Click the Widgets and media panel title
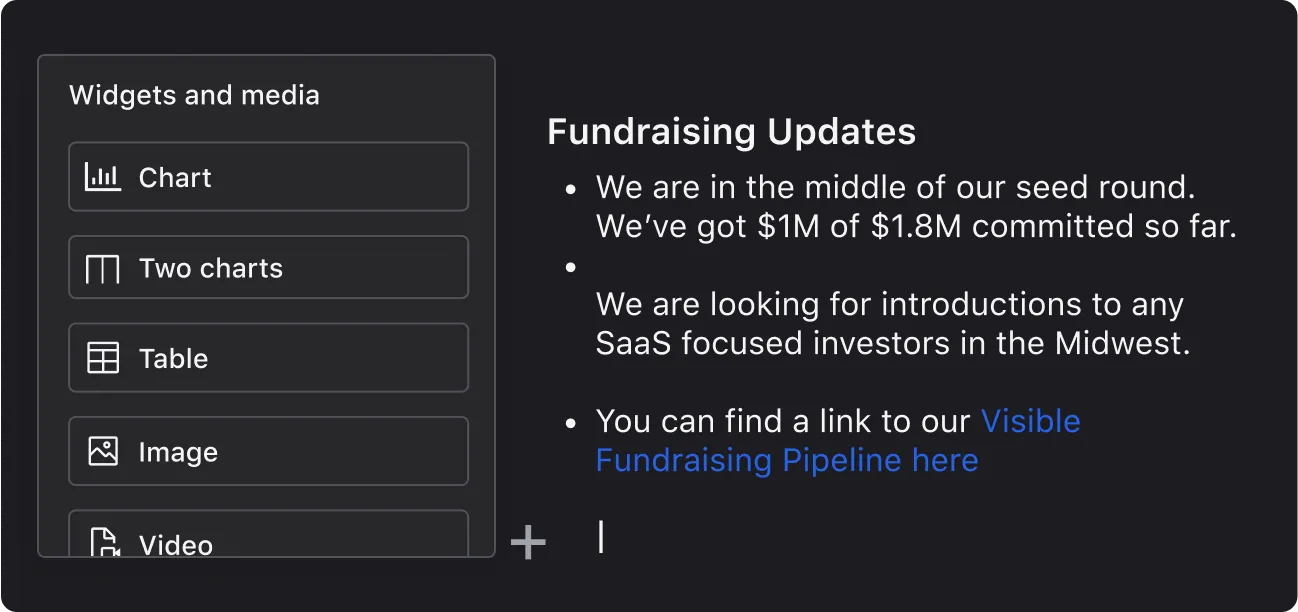Screen dimensions: 1298x612 194,96
